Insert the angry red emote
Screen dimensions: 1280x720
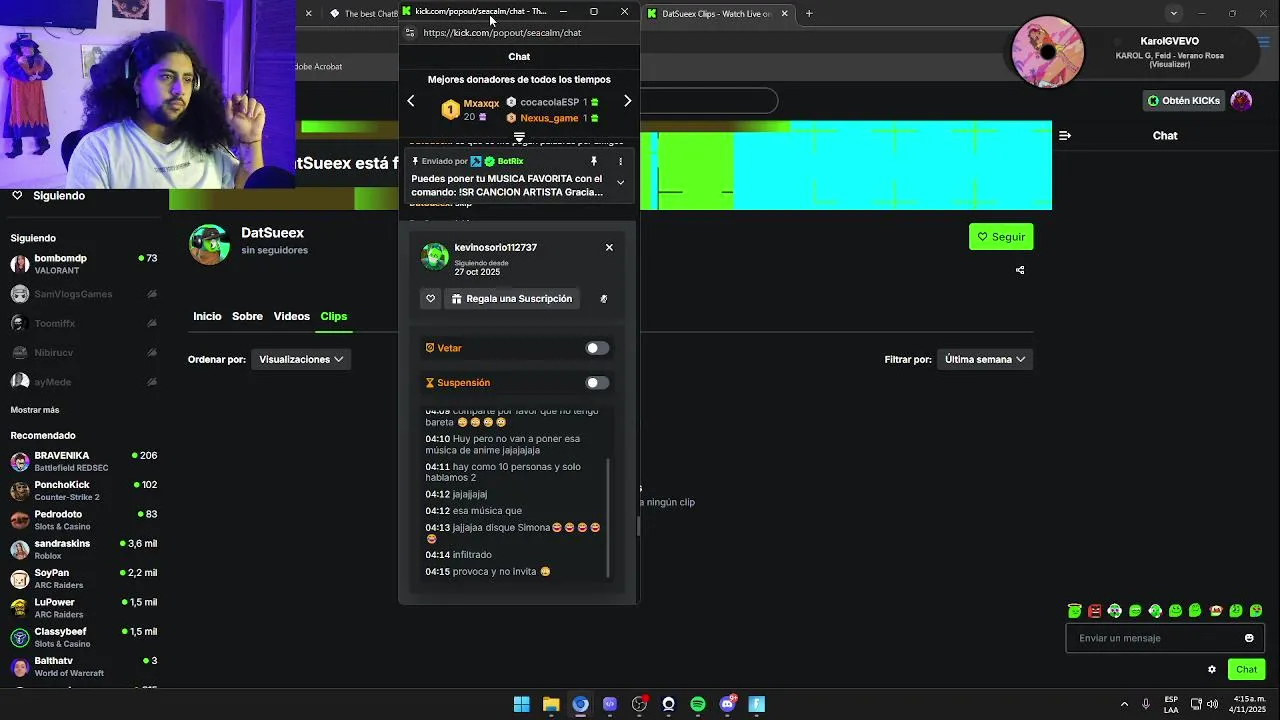click(x=1095, y=611)
